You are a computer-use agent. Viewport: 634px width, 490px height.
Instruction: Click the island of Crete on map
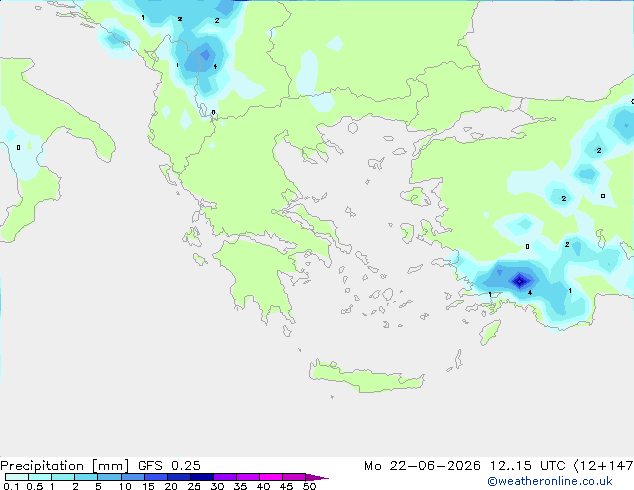[x=366, y=376]
